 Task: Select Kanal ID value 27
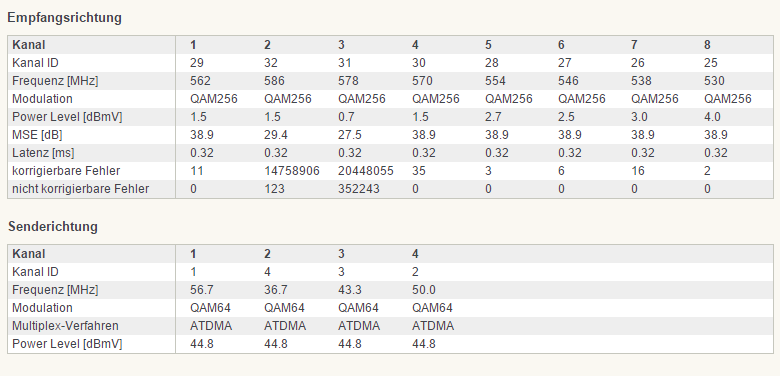[x=565, y=63]
